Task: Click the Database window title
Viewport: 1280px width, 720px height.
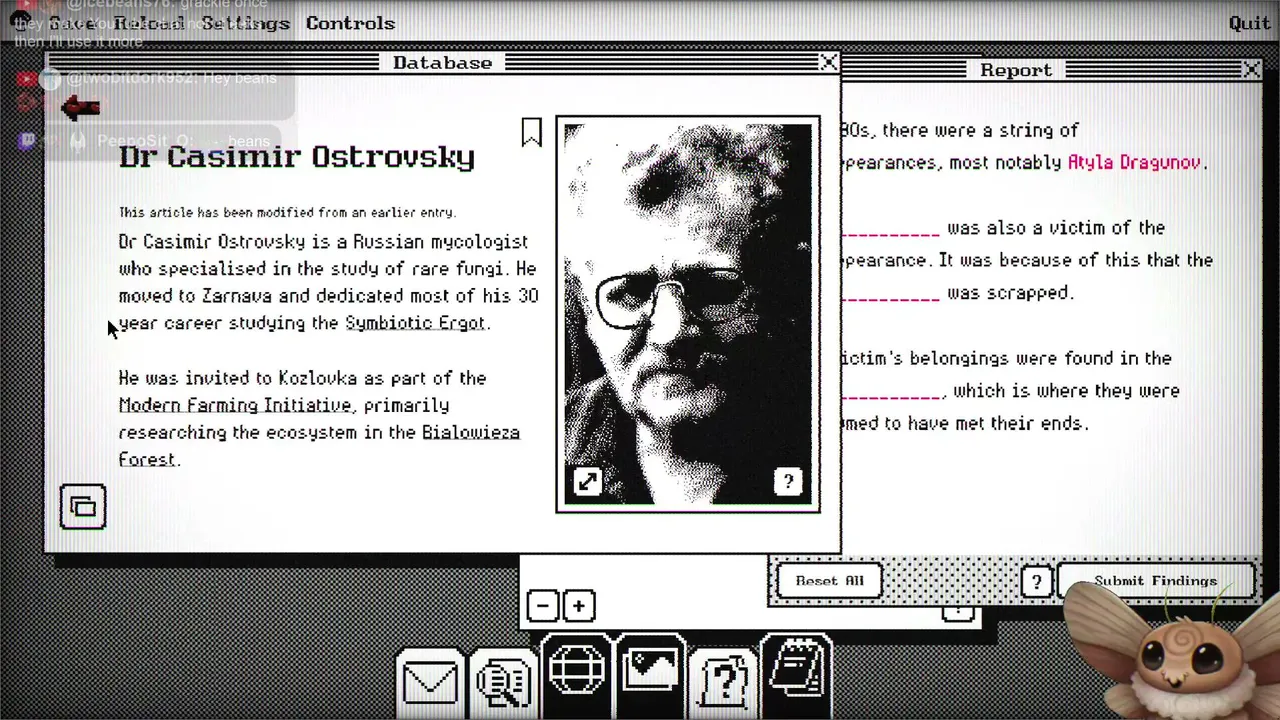Action: (442, 63)
